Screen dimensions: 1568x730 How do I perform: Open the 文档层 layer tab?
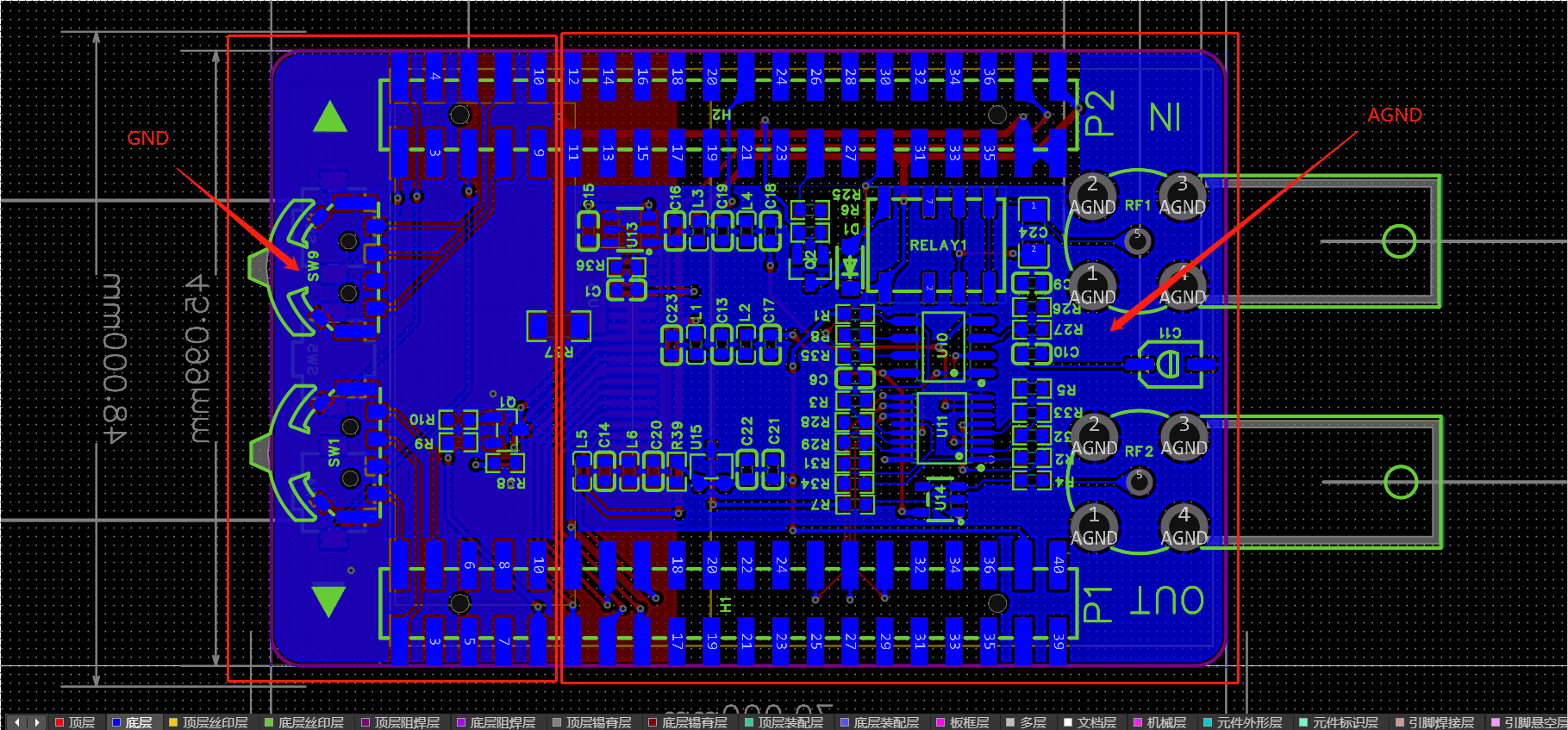[x=1090, y=722]
